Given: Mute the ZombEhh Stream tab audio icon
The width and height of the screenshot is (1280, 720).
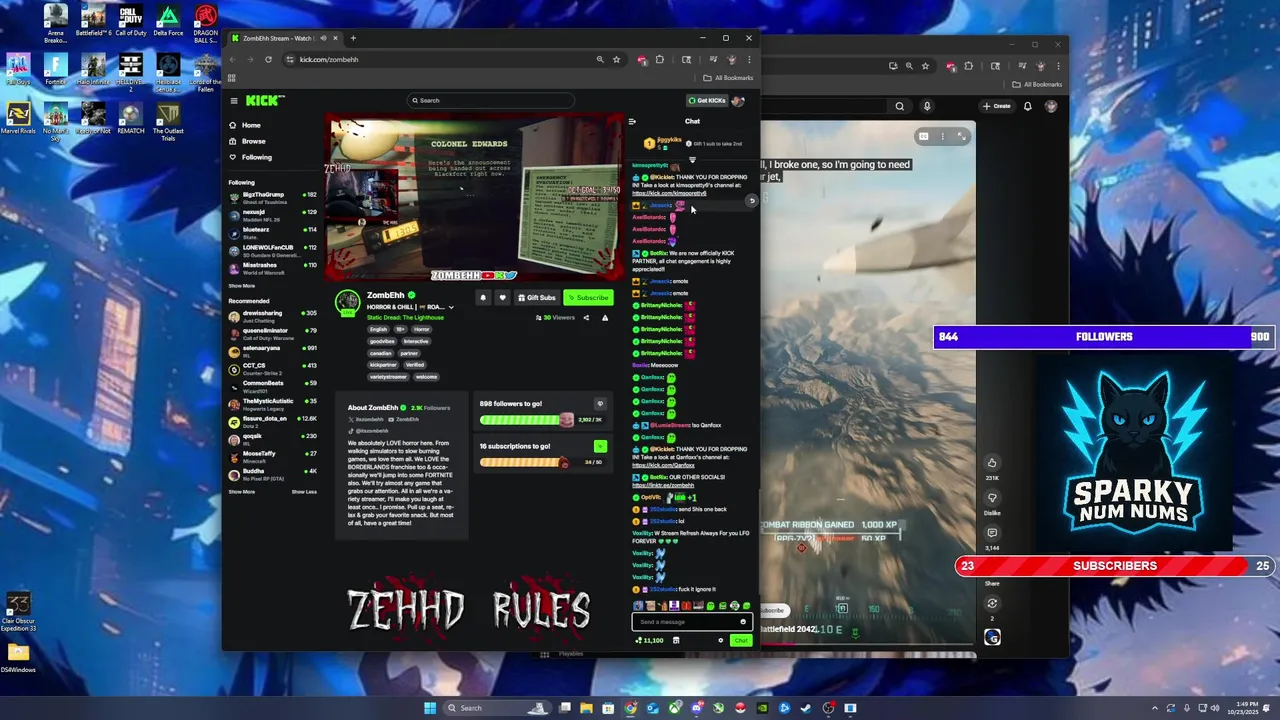Looking at the screenshot, I should (x=323, y=38).
